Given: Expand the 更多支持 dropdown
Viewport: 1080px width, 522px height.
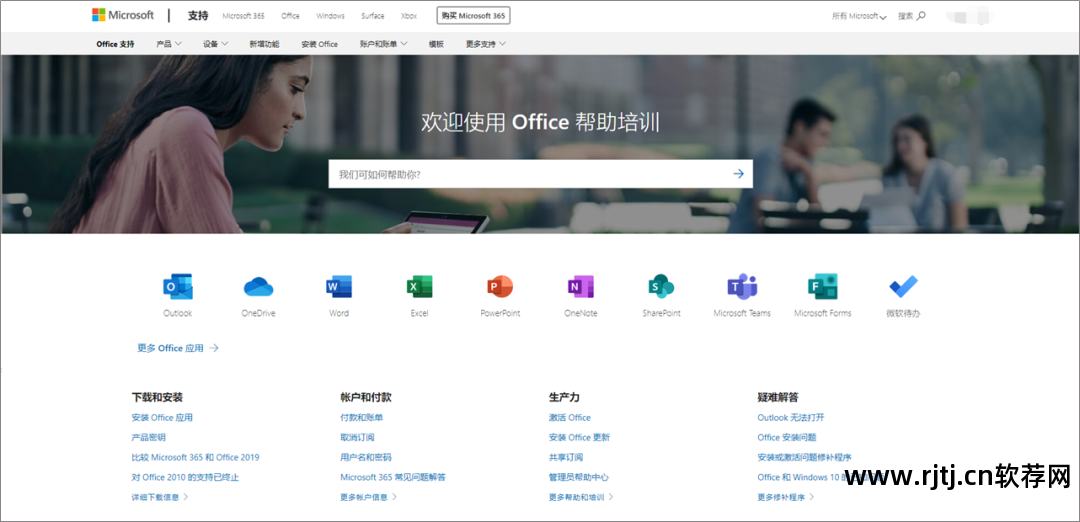Looking at the screenshot, I should click(x=486, y=44).
